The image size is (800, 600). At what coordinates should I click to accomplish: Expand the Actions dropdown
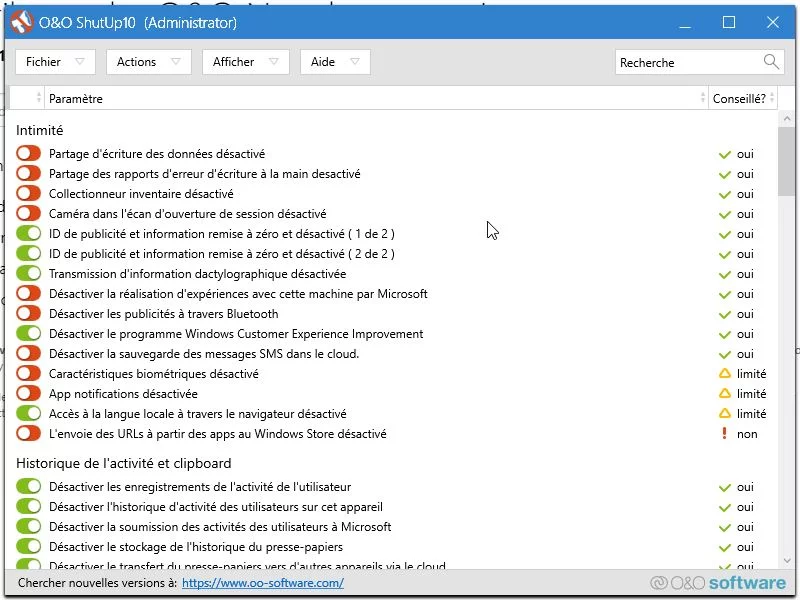148,62
